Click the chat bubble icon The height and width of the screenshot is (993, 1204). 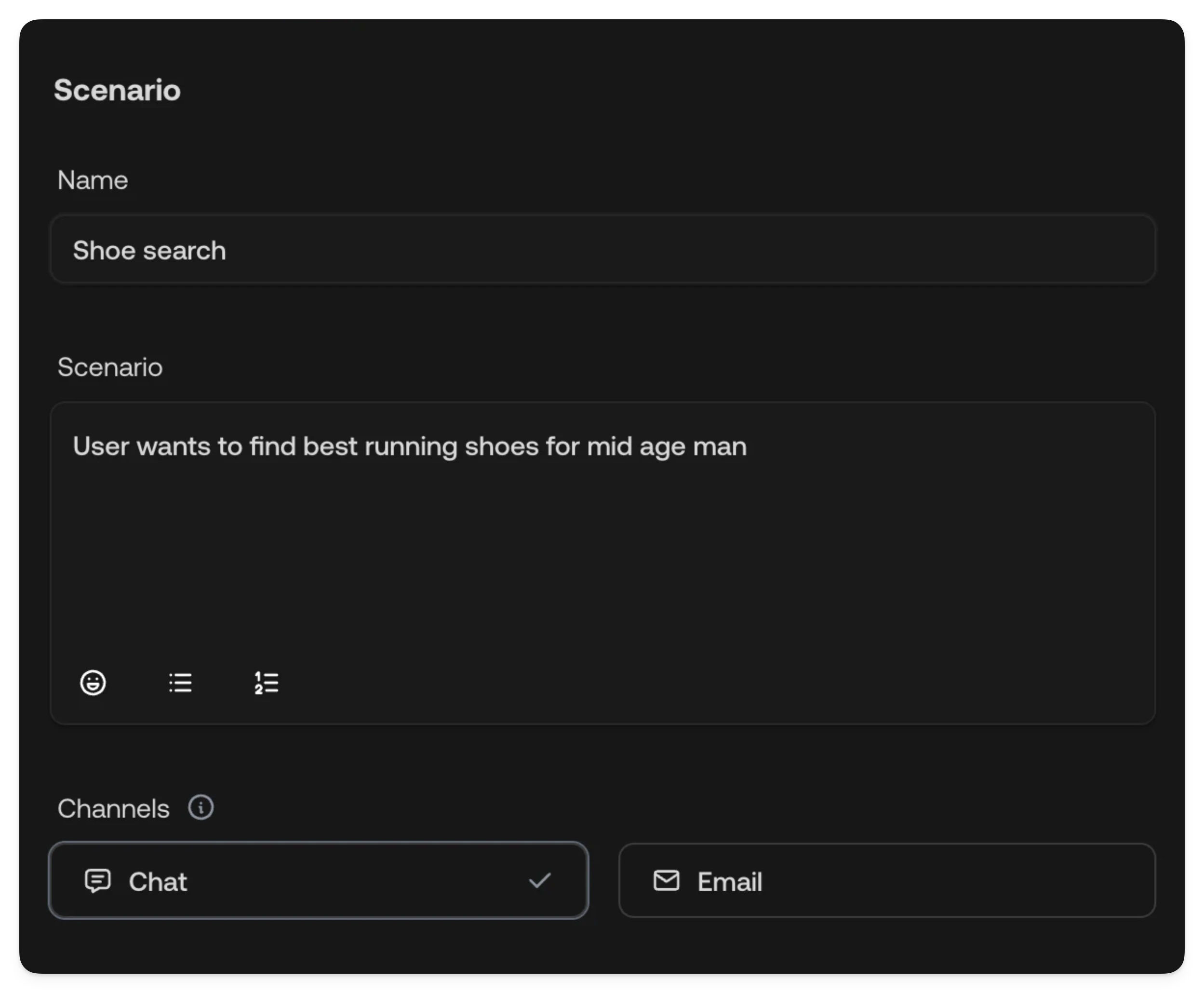98,881
